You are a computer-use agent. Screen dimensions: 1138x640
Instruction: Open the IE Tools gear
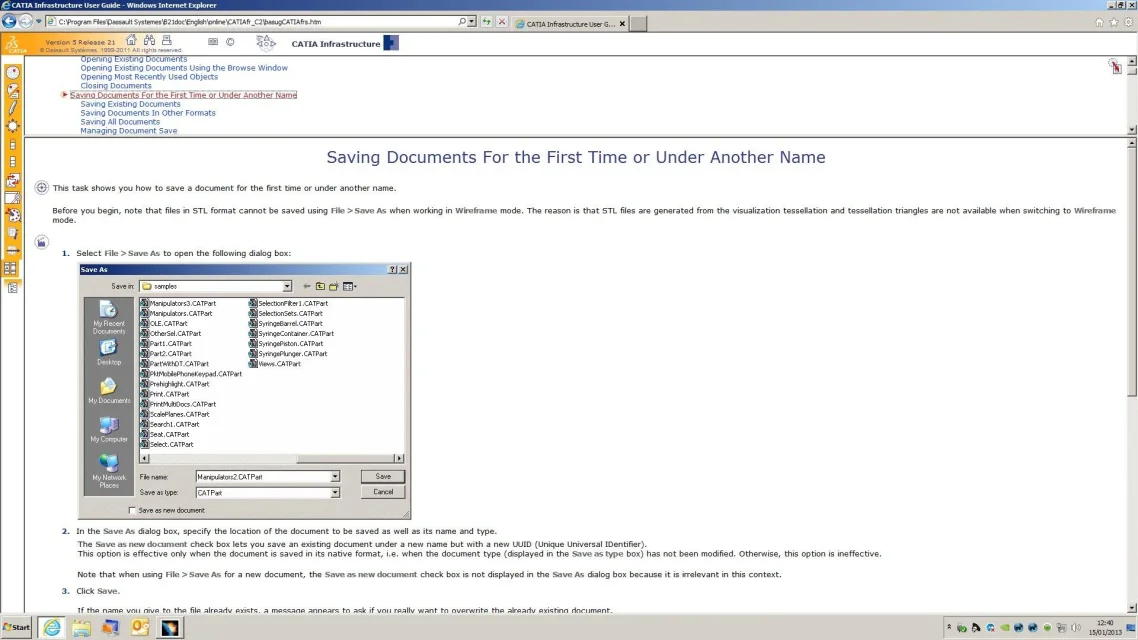1129,22
